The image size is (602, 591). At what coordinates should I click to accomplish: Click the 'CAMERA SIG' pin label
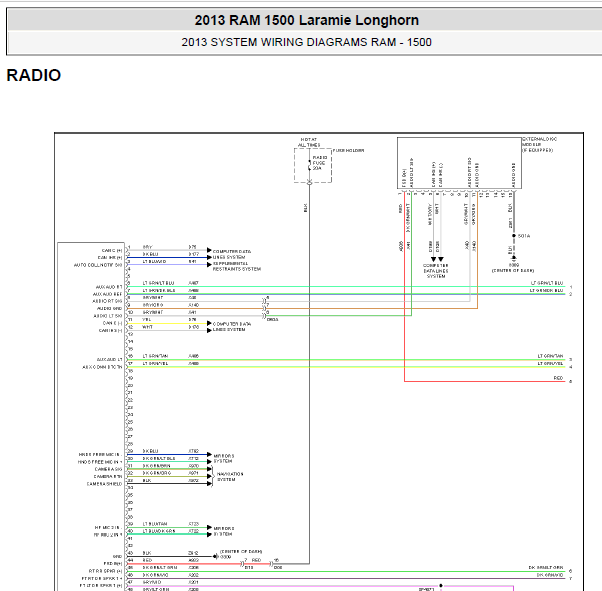click(x=108, y=469)
